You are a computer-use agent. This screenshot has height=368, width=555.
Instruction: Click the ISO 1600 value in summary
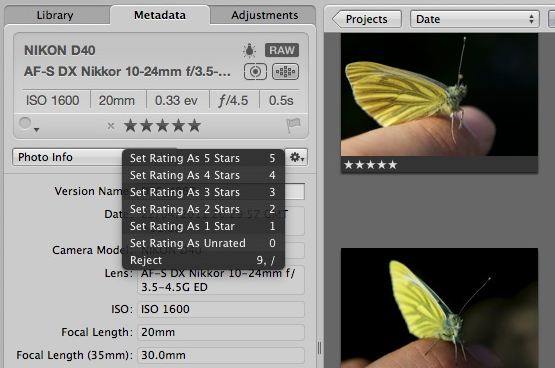coord(52,100)
